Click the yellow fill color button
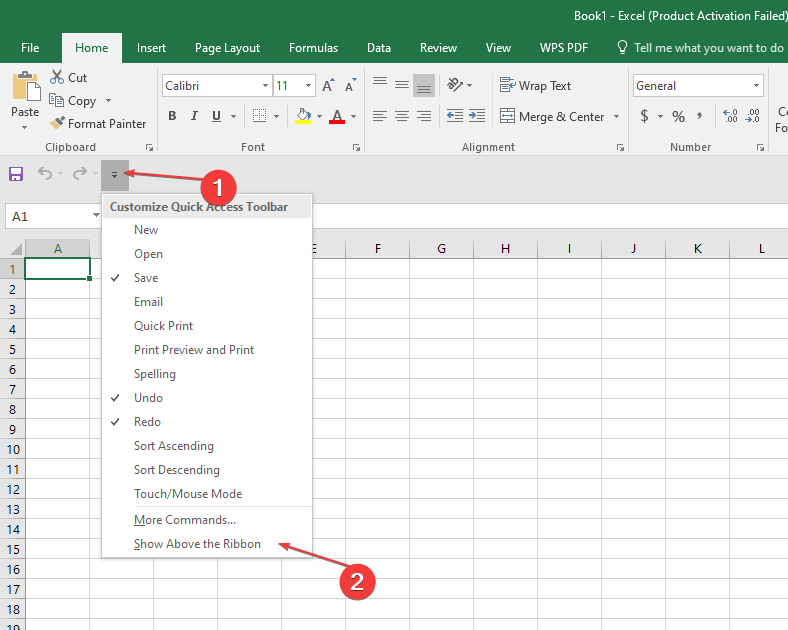Viewport: 788px width, 630px height. (x=304, y=117)
